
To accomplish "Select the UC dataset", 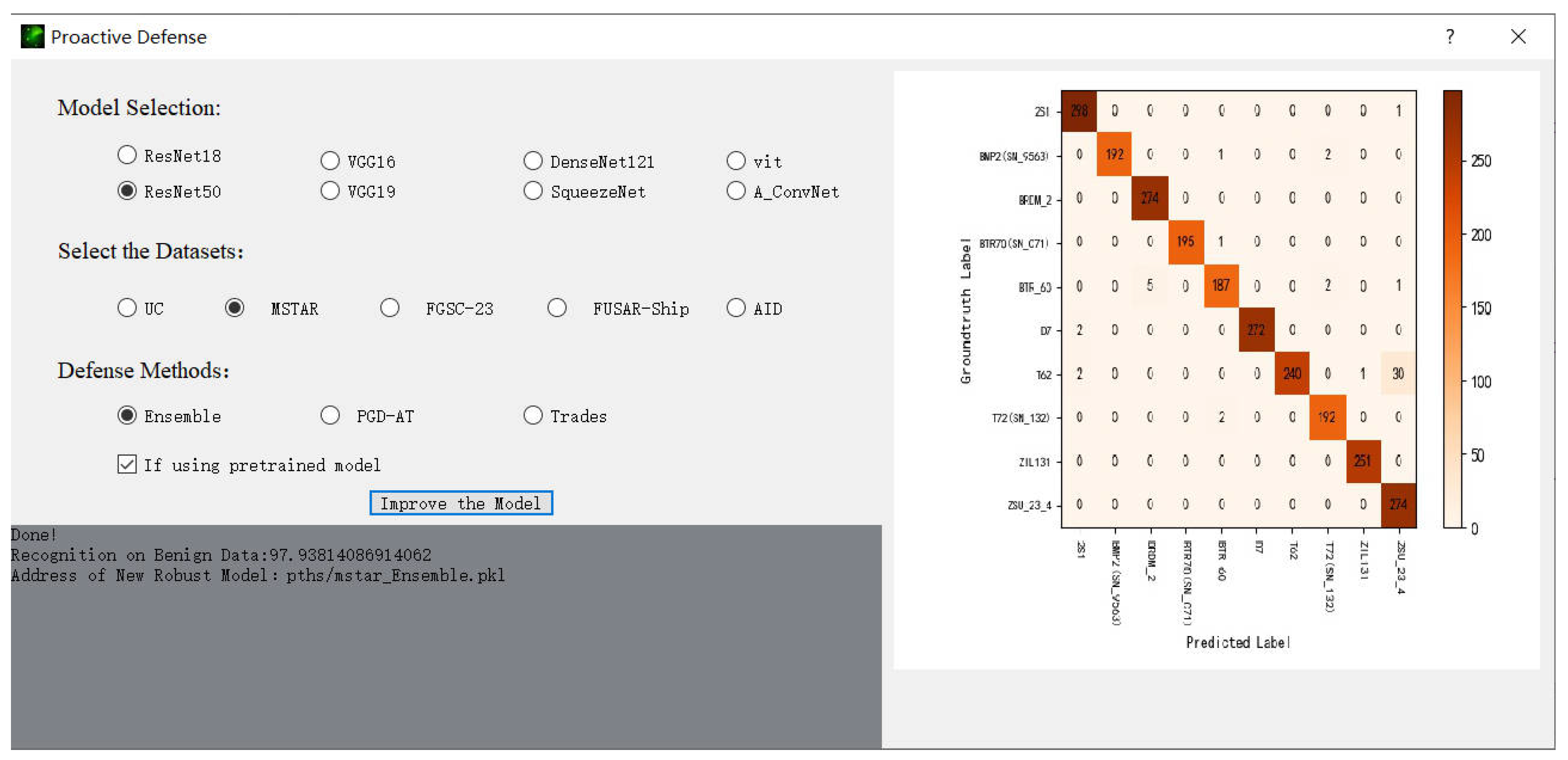I will tap(127, 308).
